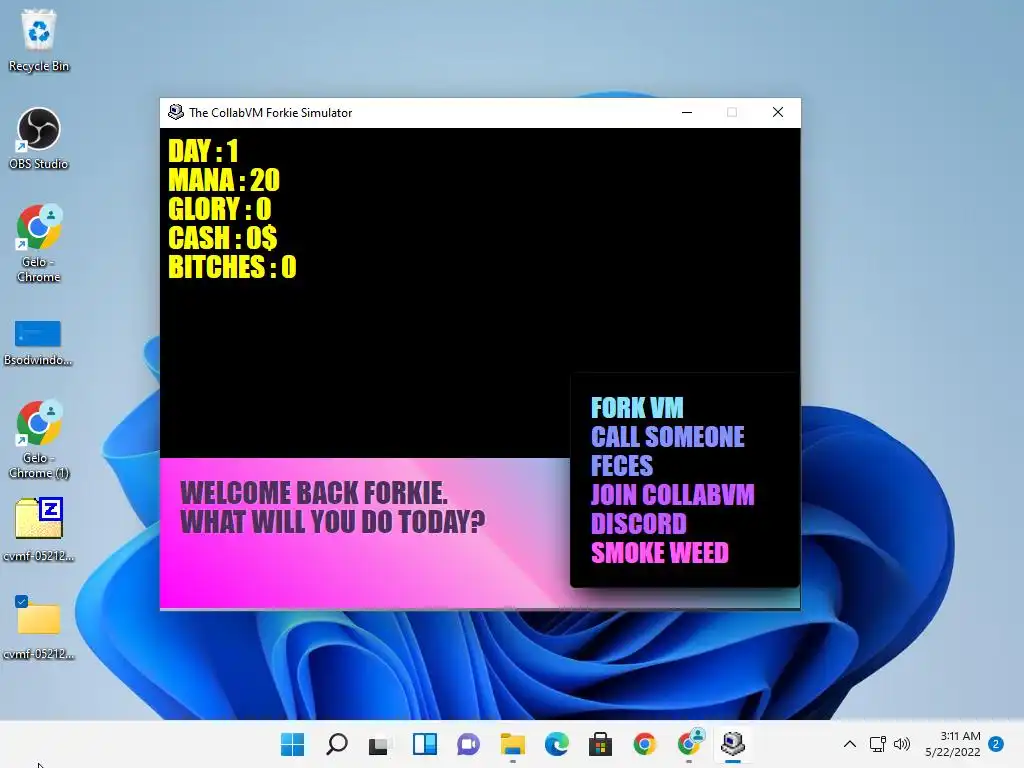Click the MANA : 20 stat text

point(224,180)
